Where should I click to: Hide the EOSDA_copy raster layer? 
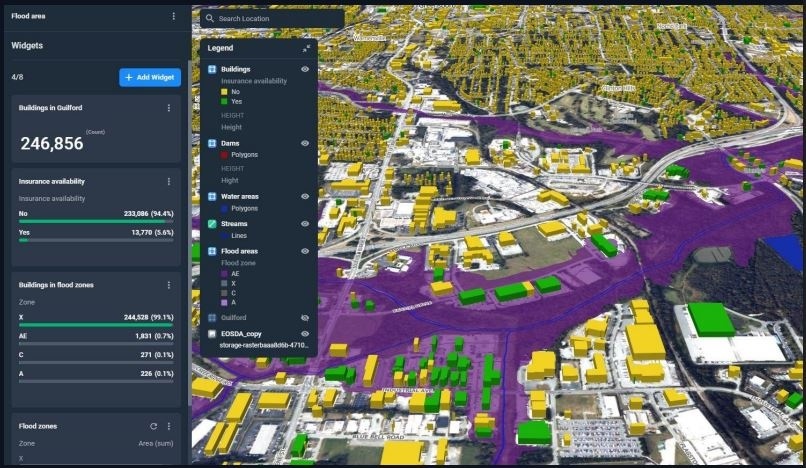(x=305, y=334)
